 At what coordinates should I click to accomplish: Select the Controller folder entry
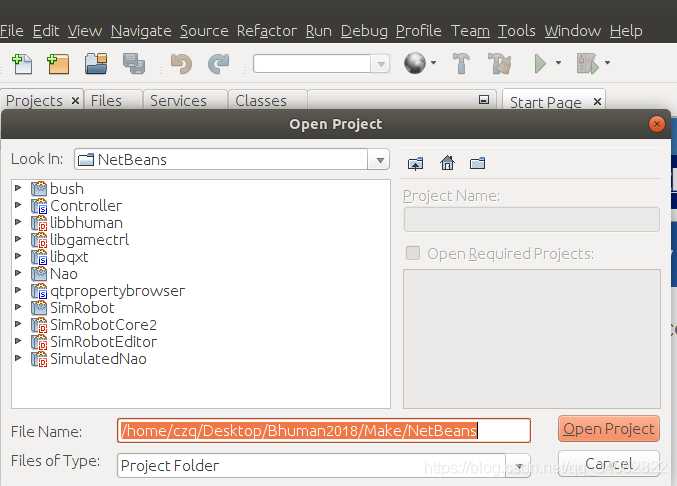click(86, 206)
